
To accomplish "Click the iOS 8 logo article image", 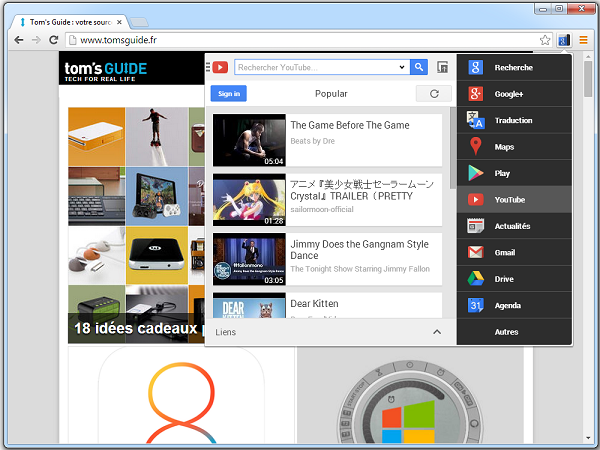I will click(x=181, y=396).
